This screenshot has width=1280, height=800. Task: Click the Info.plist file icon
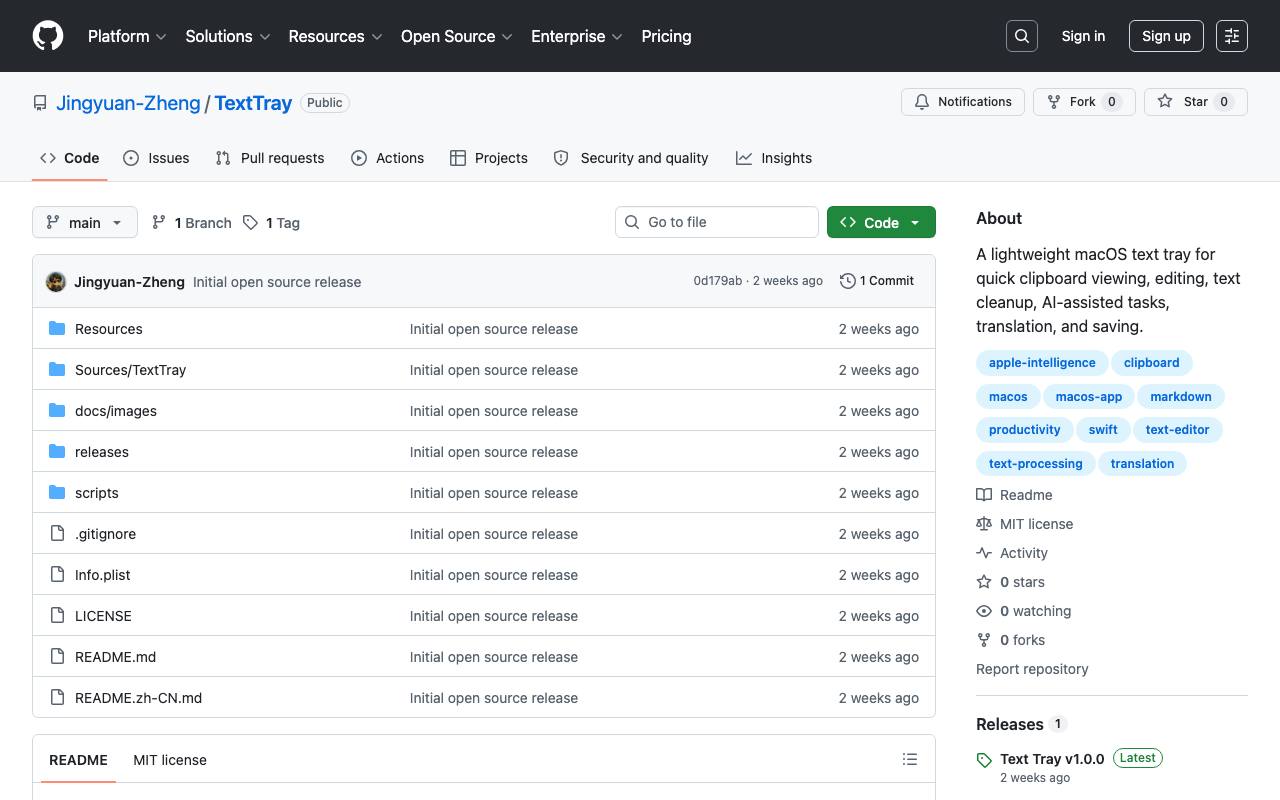[x=57, y=575]
